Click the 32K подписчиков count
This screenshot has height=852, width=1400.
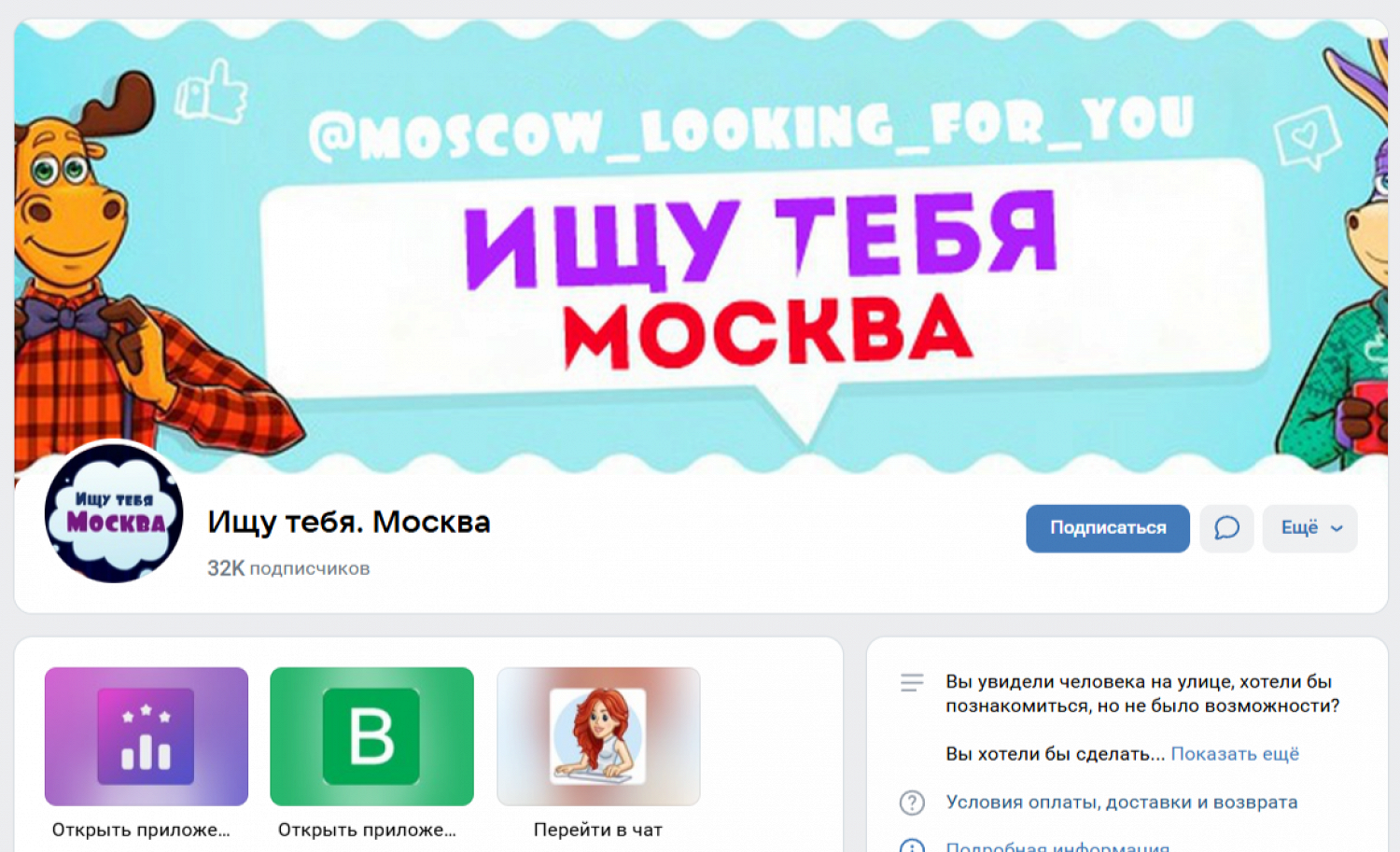click(288, 568)
